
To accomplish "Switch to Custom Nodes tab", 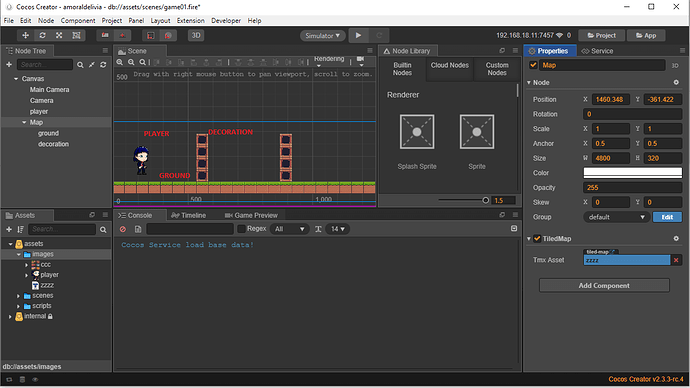I will [x=497, y=69].
